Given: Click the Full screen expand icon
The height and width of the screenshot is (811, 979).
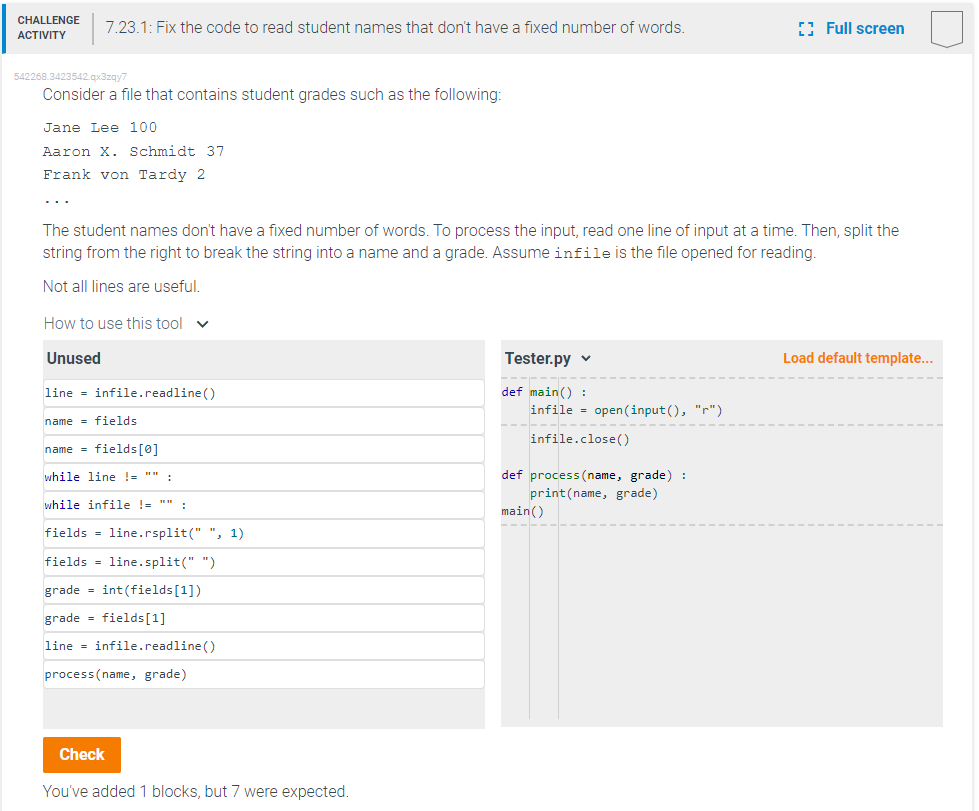Looking at the screenshot, I should coord(806,28).
